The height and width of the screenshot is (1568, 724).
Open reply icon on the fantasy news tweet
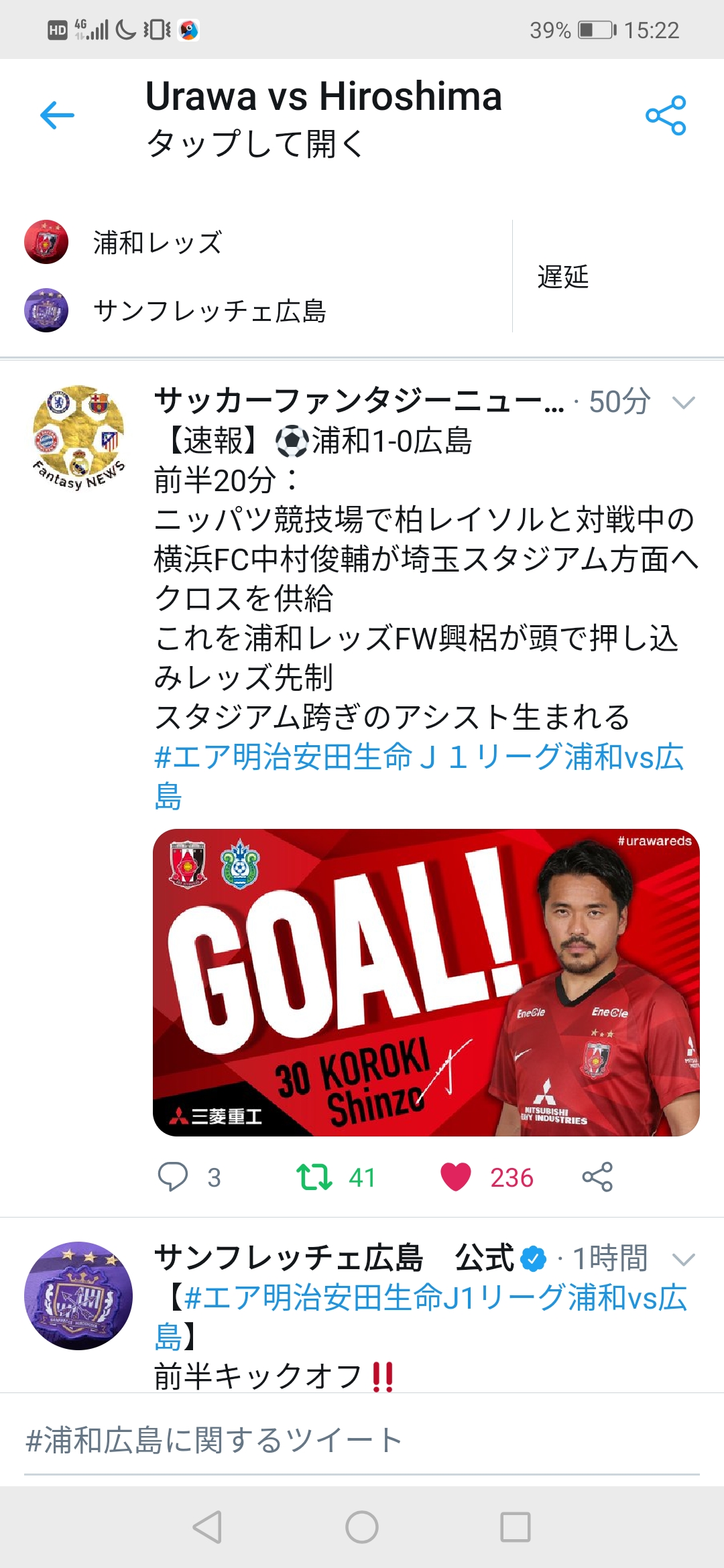(172, 1177)
